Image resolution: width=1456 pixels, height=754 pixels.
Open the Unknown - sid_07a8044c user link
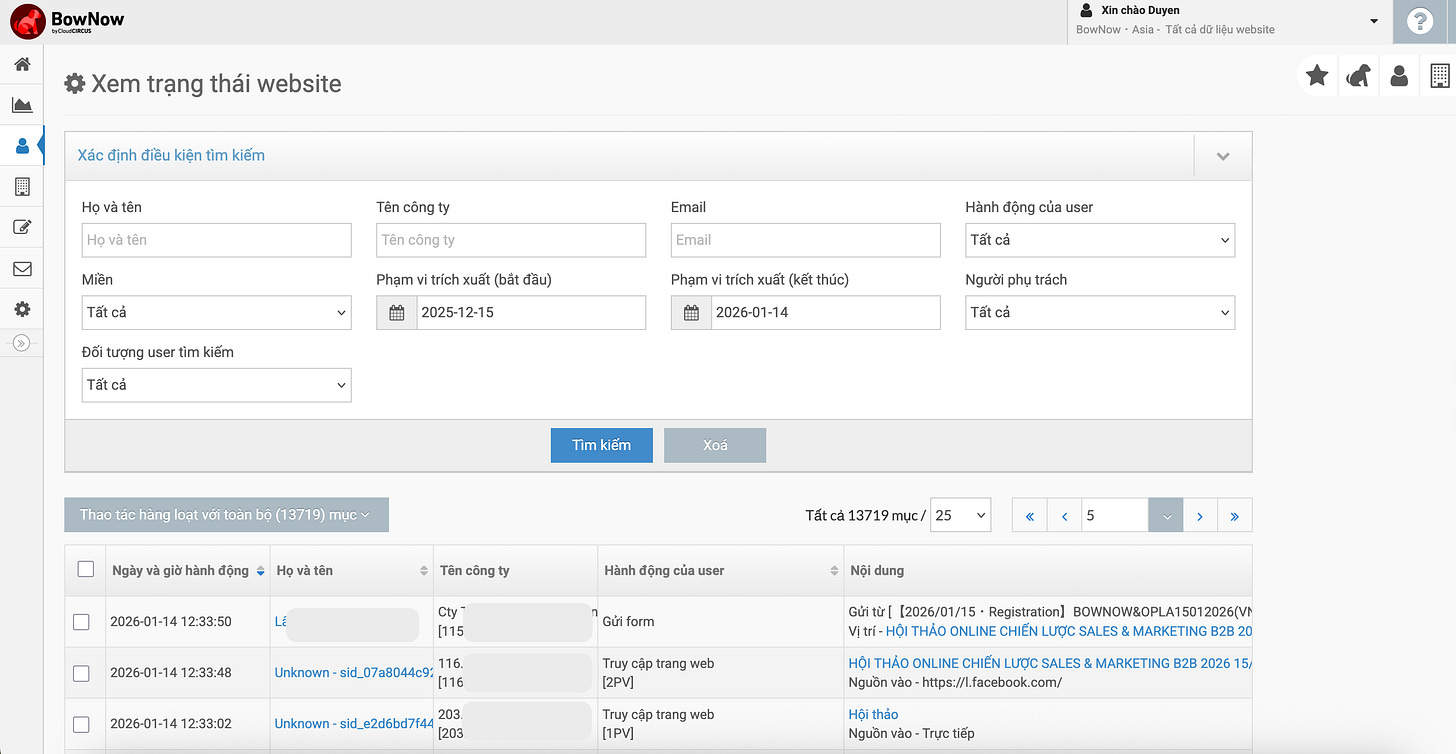pyautogui.click(x=354, y=673)
